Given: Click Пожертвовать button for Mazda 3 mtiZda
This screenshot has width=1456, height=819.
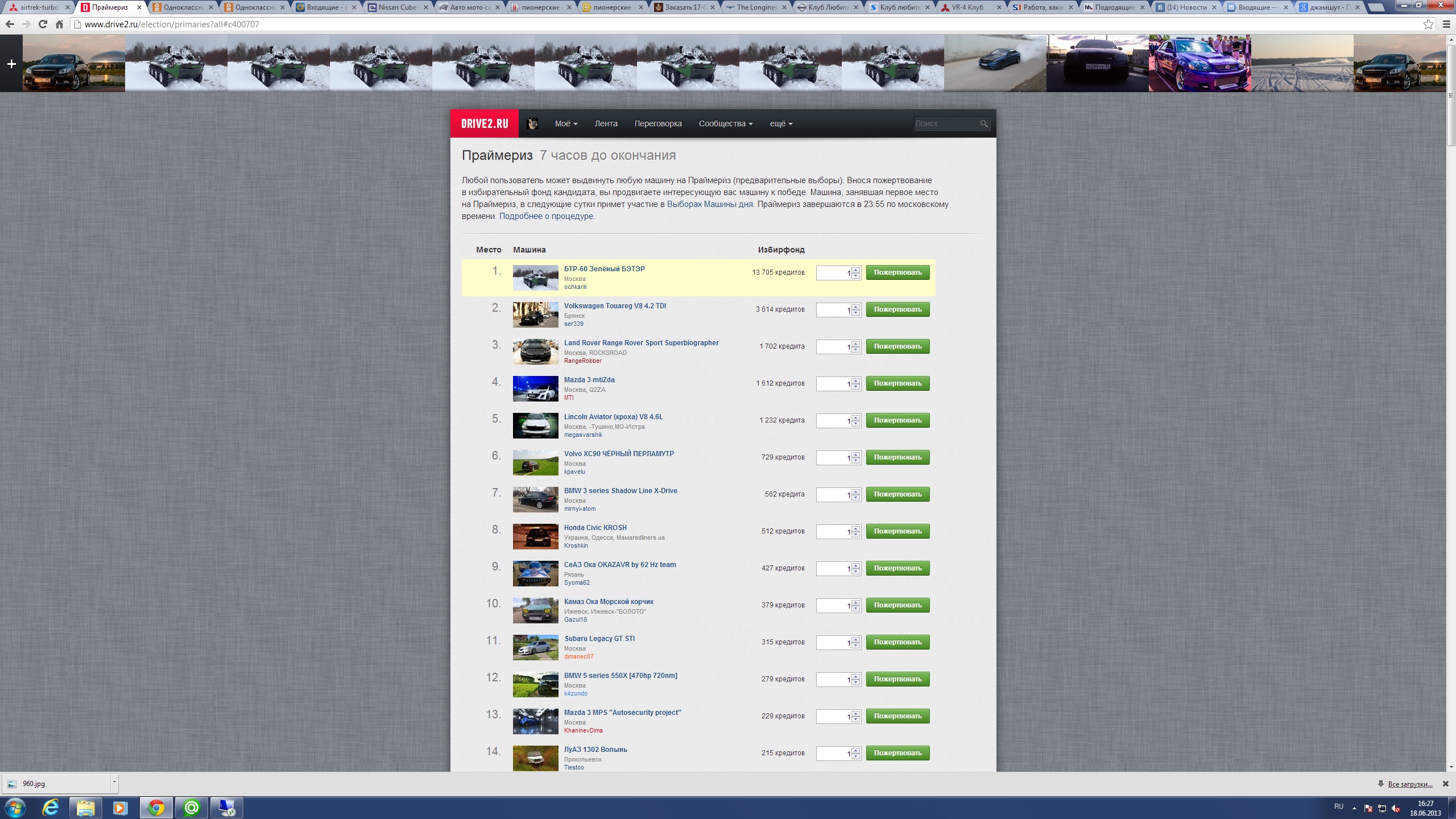Looking at the screenshot, I should pos(897,383).
